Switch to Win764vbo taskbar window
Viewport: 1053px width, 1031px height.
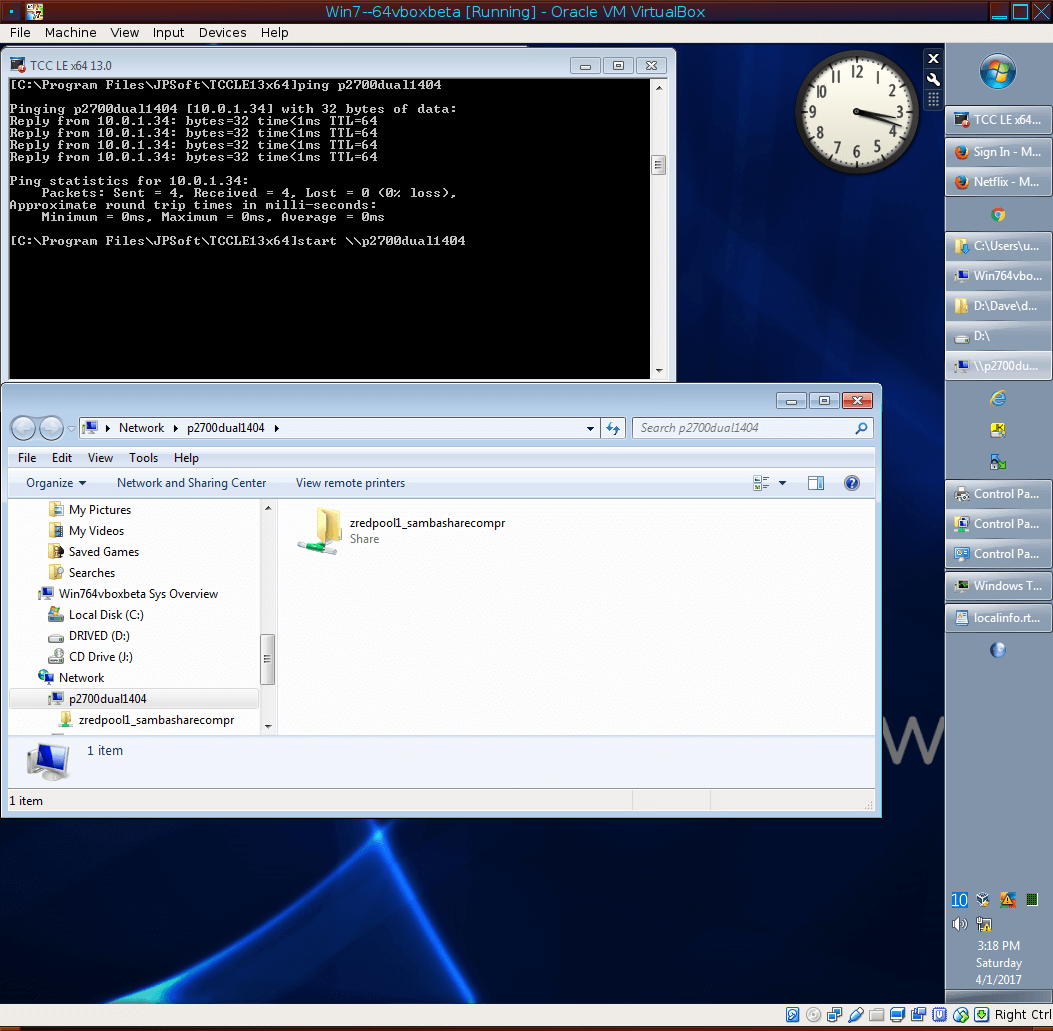coord(999,276)
